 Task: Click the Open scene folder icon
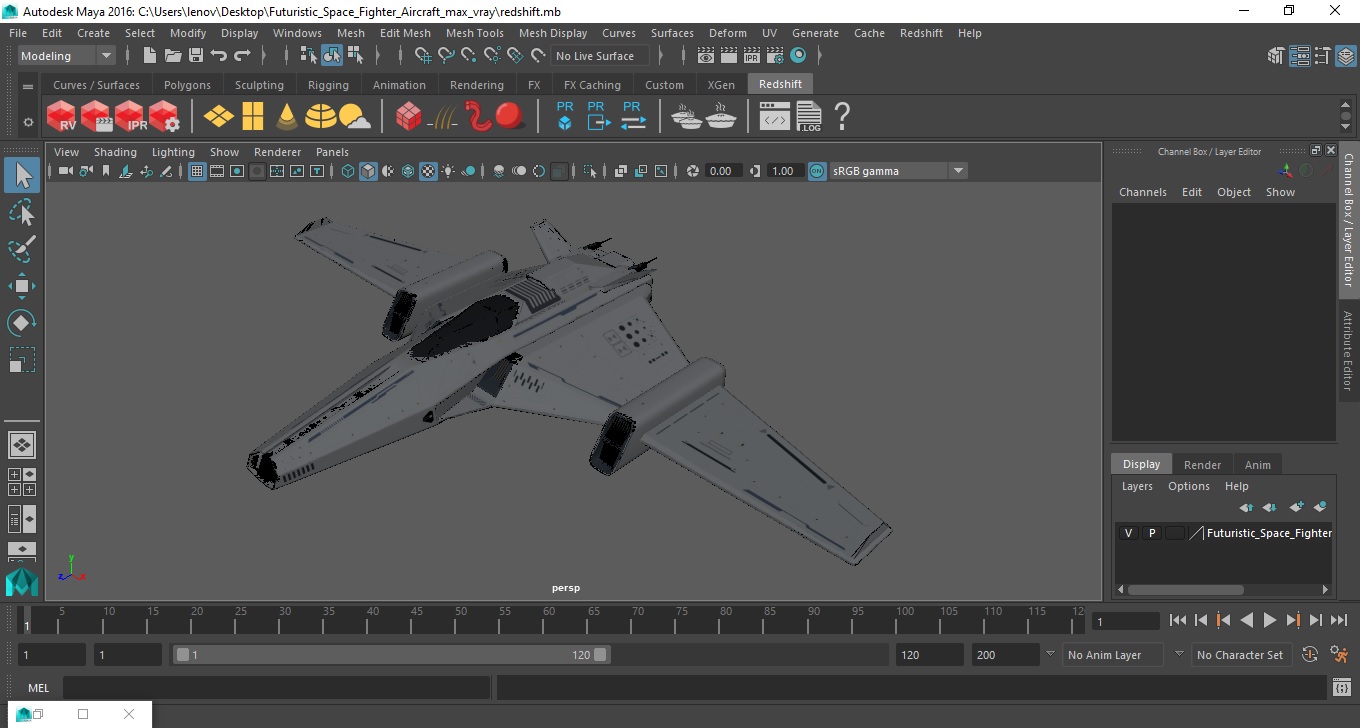[173, 56]
